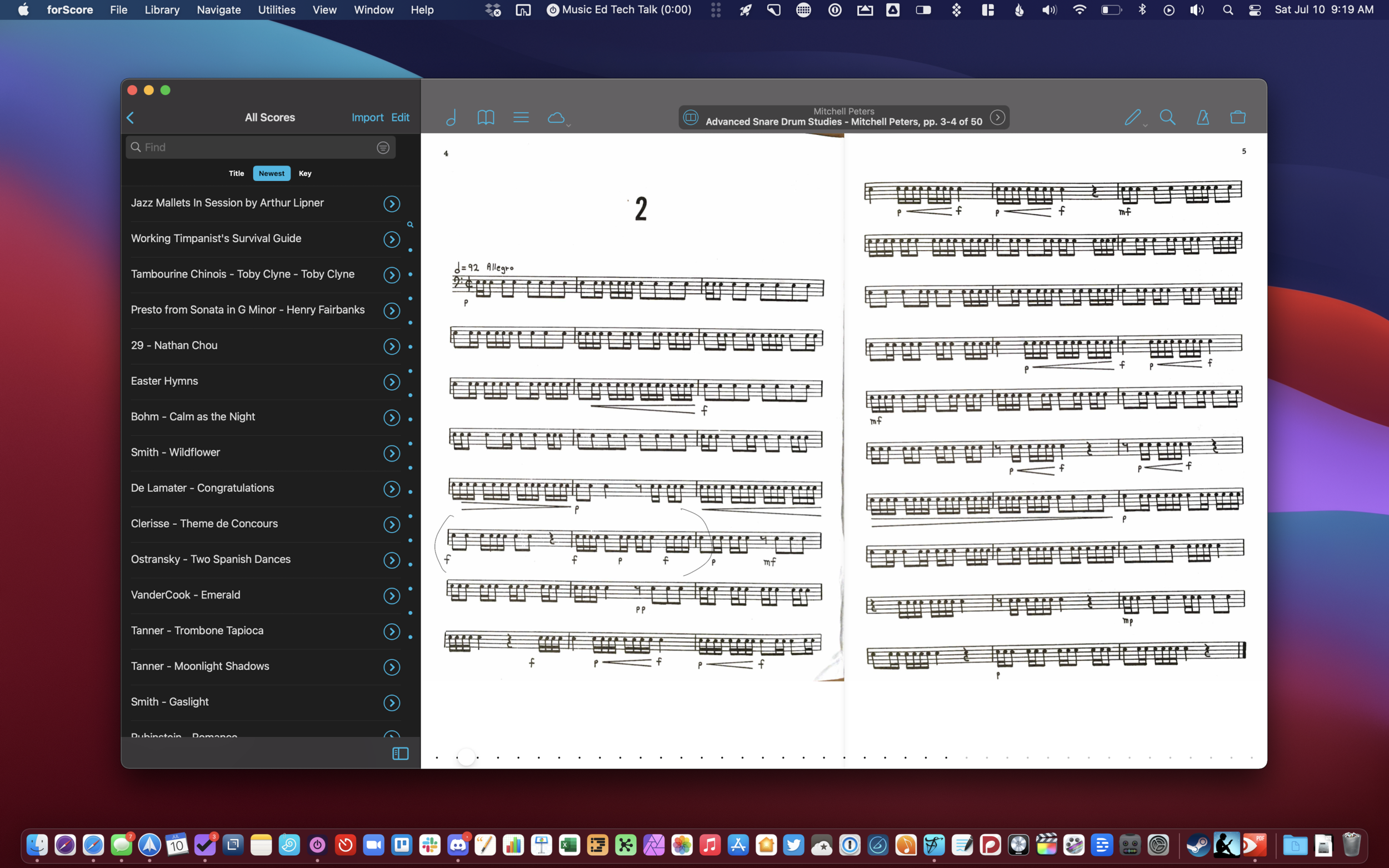Click the Import button in score library
Image resolution: width=1389 pixels, height=868 pixels.
pos(367,117)
